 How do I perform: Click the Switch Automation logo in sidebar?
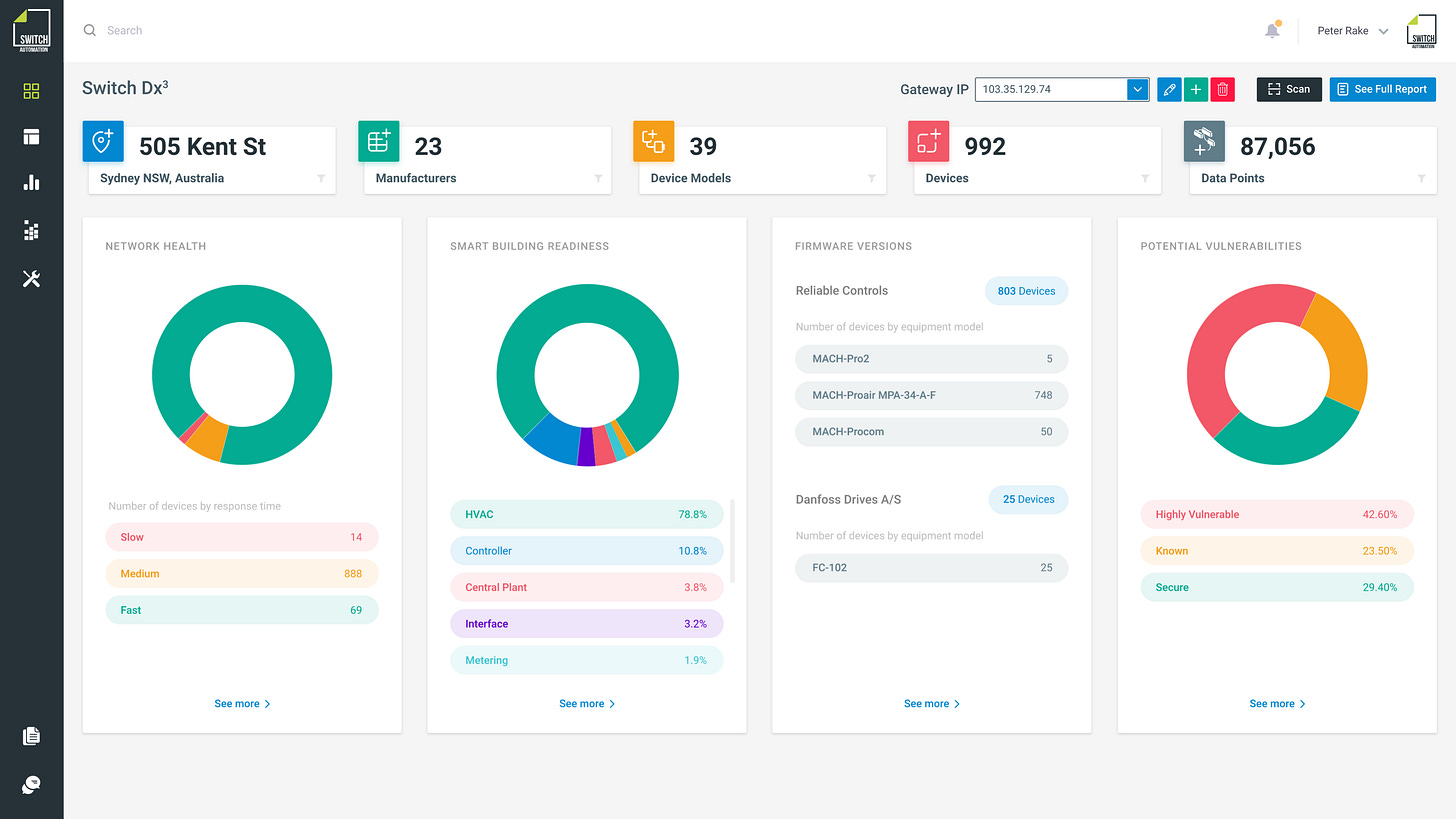31,30
